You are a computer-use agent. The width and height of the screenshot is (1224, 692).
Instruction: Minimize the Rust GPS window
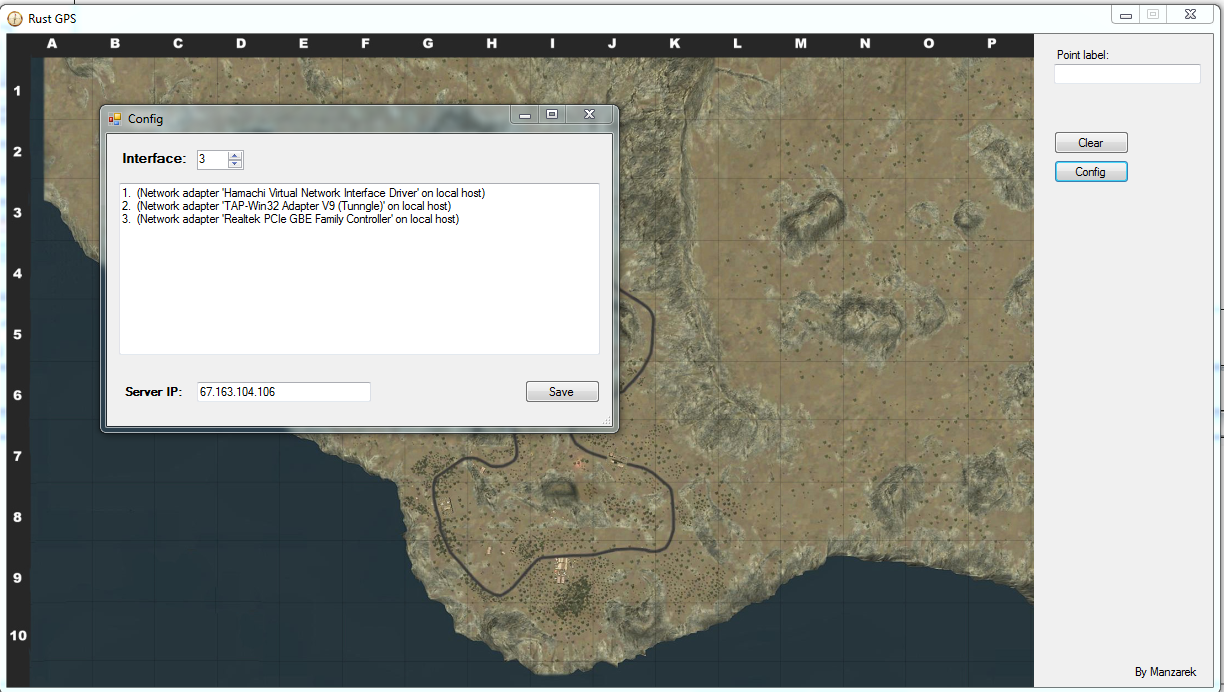[1126, 14]
